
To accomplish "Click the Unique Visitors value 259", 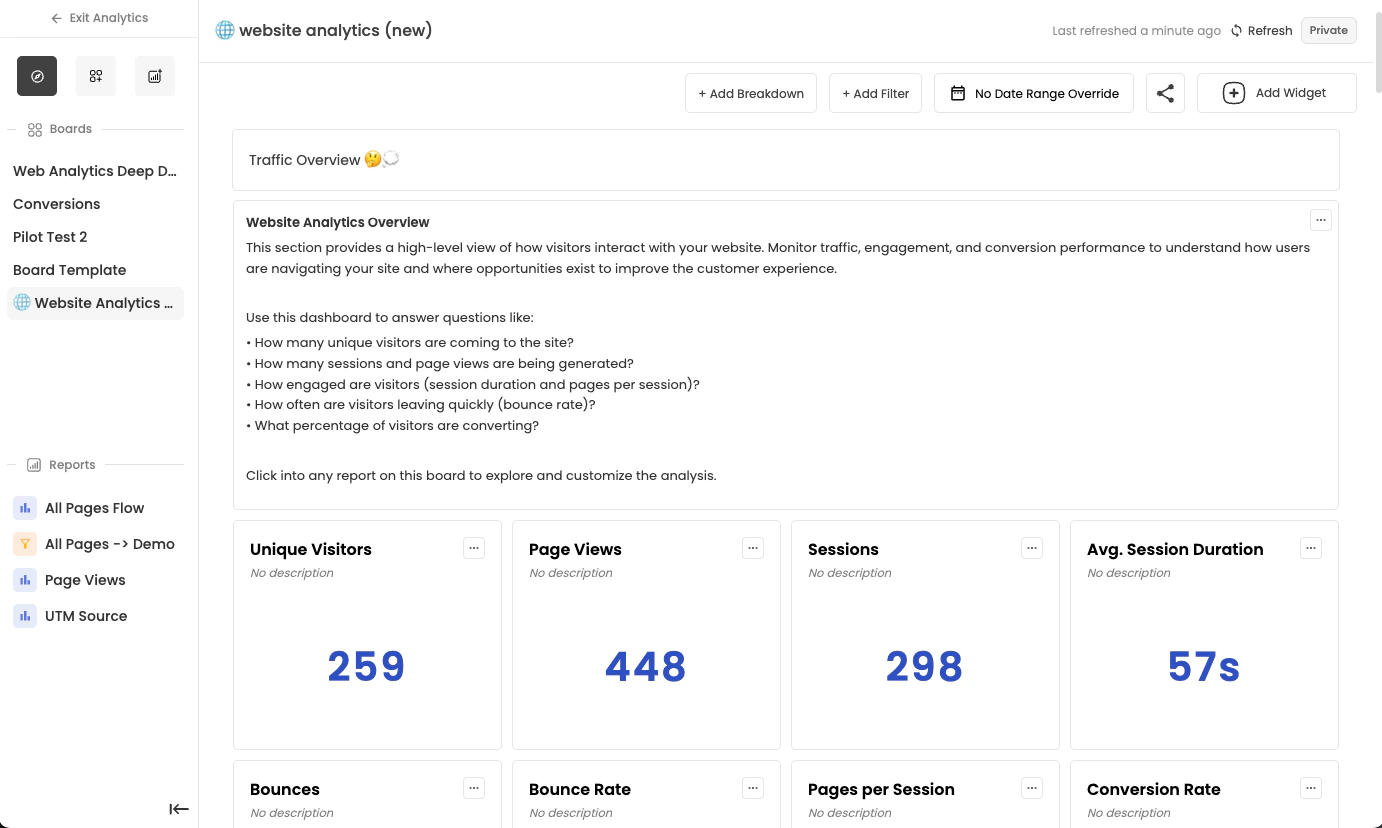I will 366,666.
